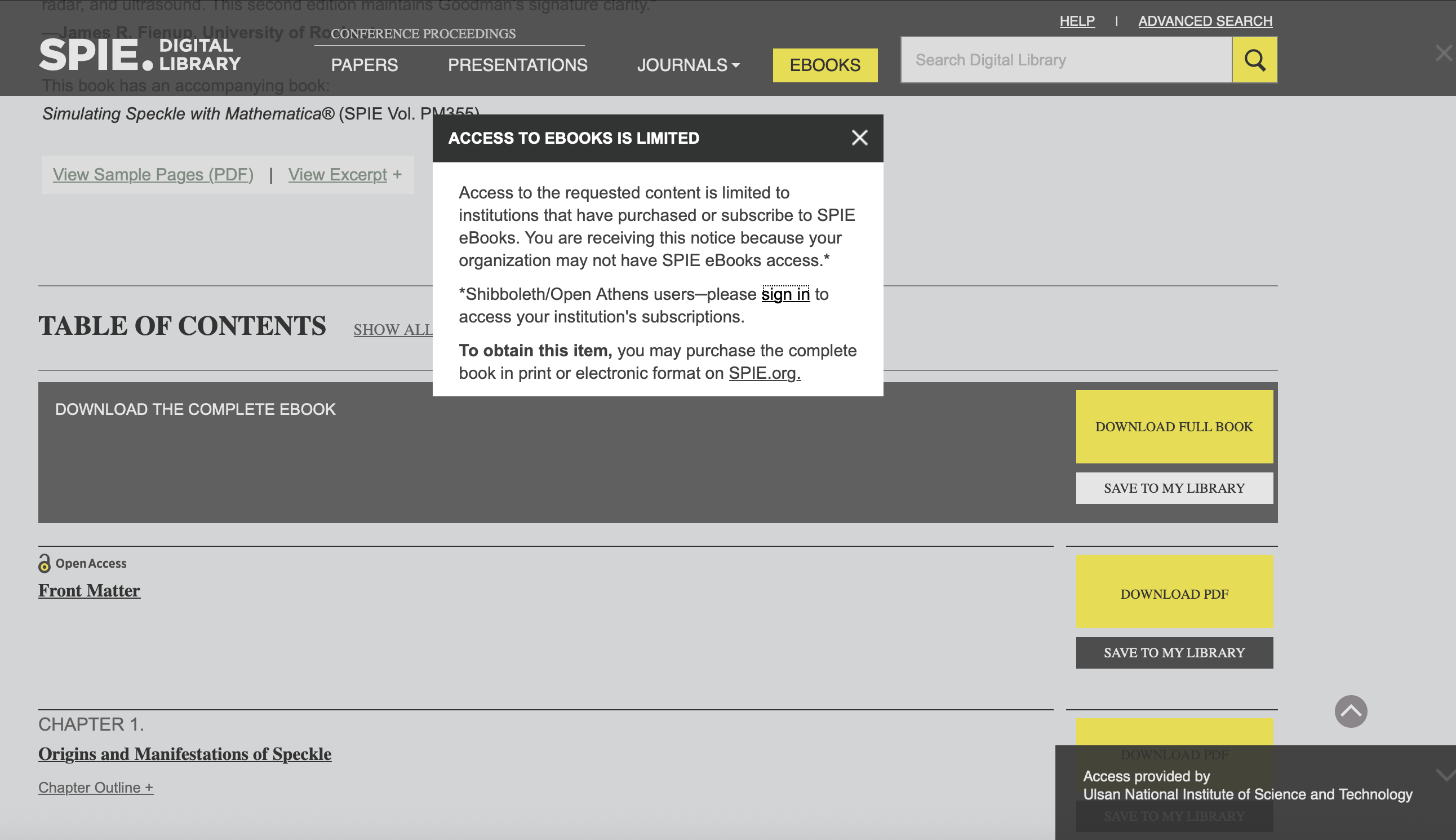
Task: Open Origins and Manifestations of Speckle chapter
Action: coord(185,754)
